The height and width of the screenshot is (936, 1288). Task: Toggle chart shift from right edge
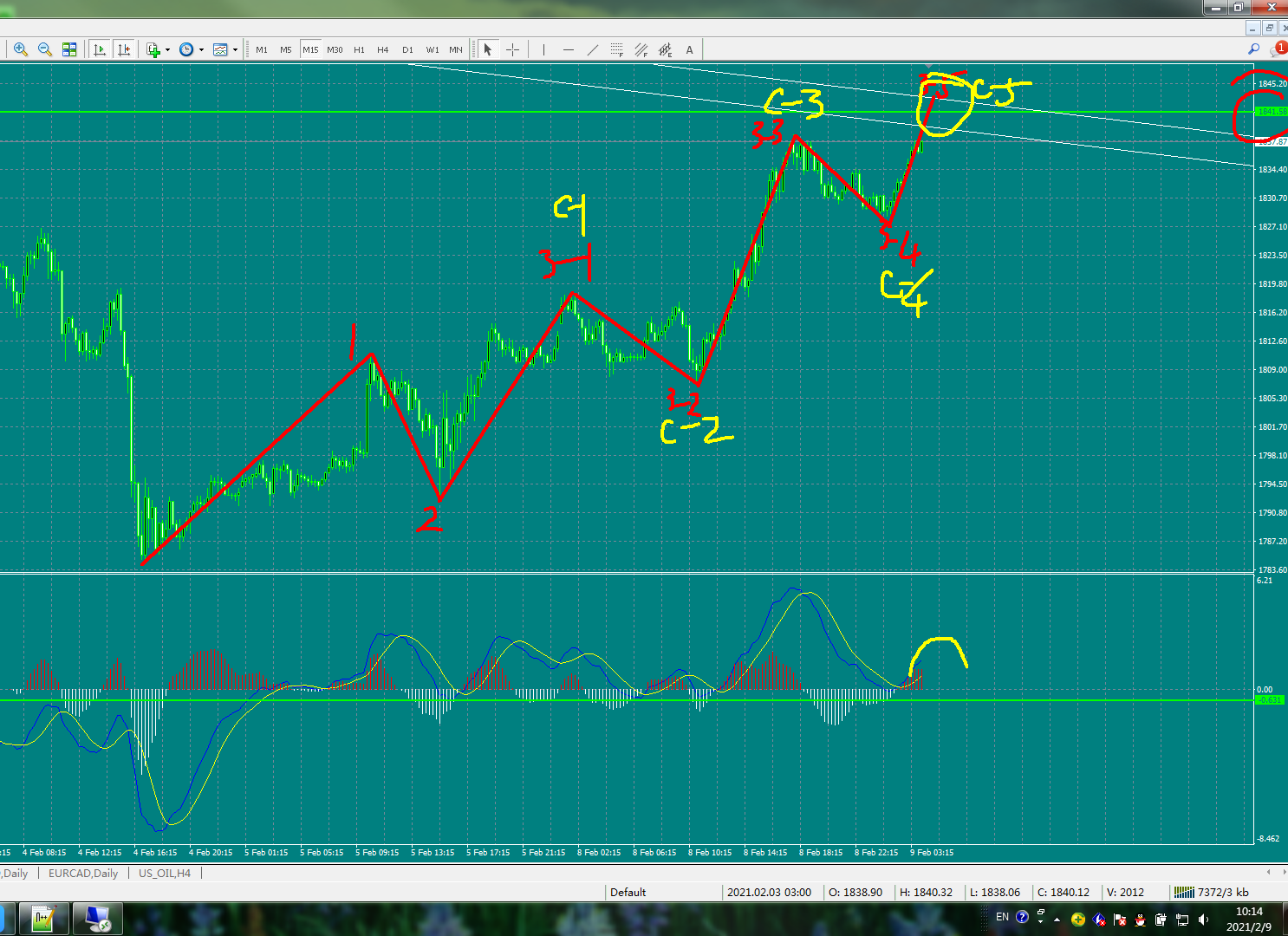(x=124, y=50)
